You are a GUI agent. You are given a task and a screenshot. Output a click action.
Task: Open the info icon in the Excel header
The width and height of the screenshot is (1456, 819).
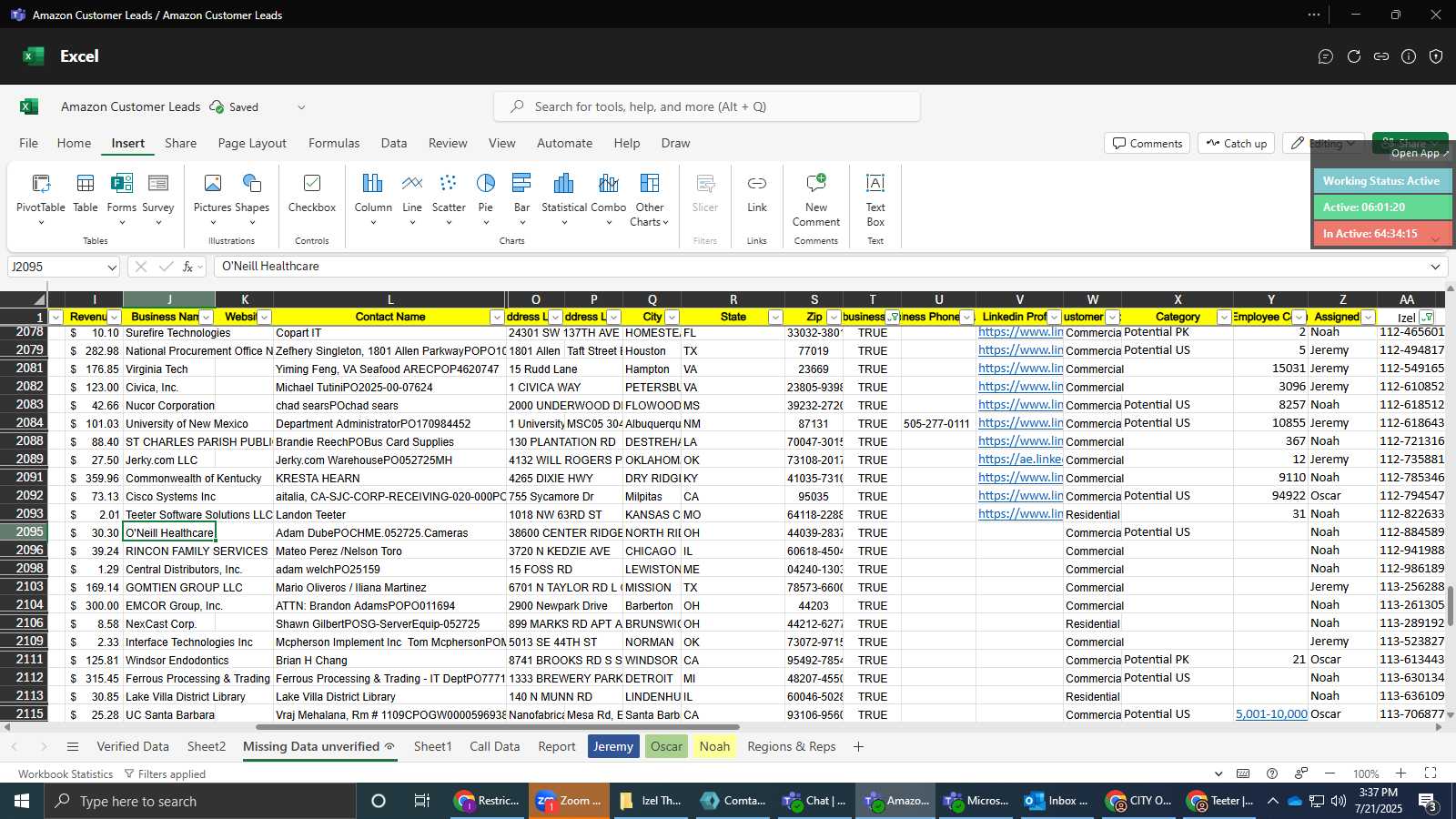tap(1409, 56)
